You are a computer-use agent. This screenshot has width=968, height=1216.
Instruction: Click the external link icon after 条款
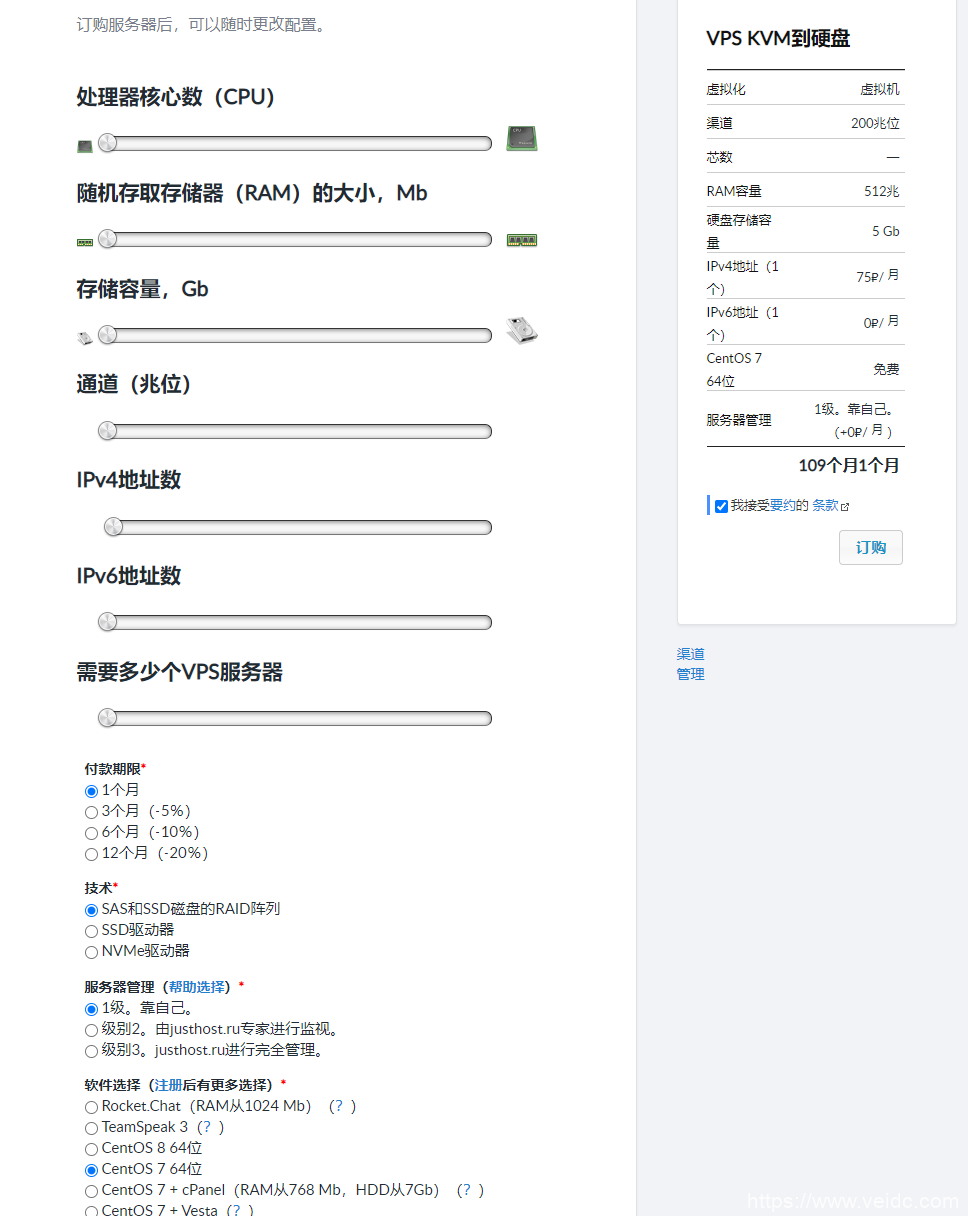[x=845, y=507]
